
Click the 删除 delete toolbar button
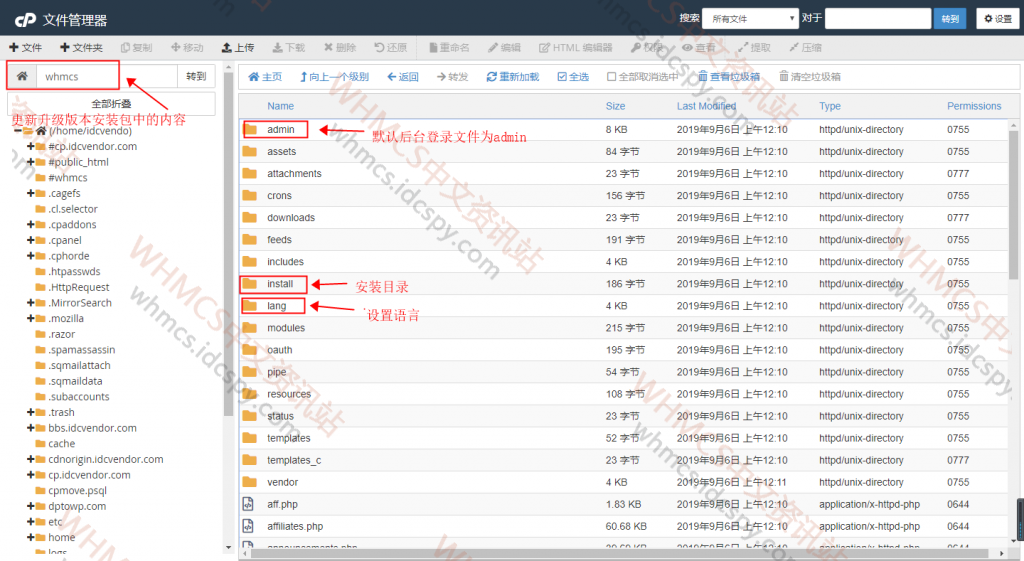click(340, 48)
